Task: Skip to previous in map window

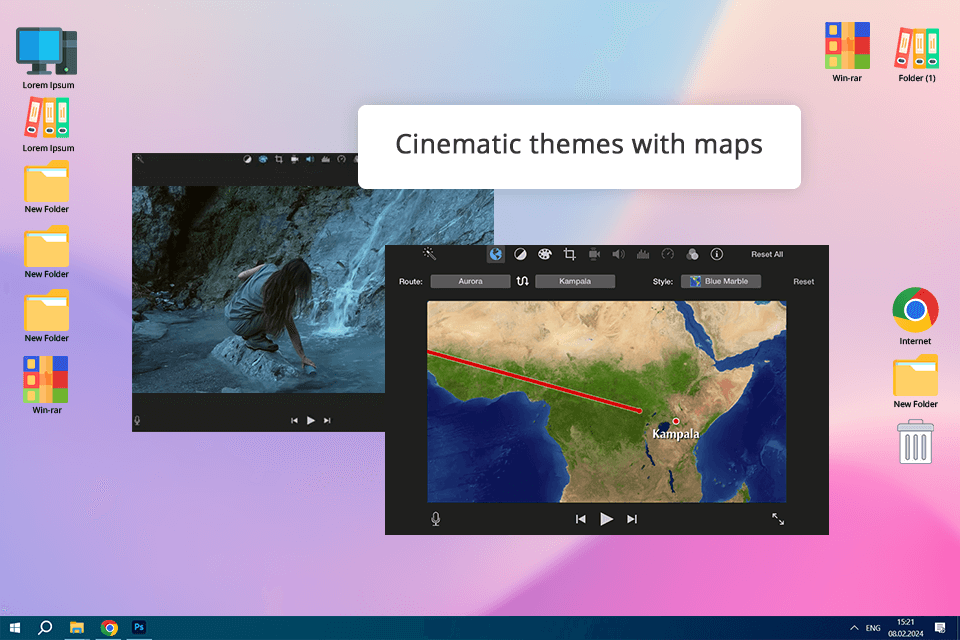Action: pos(580,519)
